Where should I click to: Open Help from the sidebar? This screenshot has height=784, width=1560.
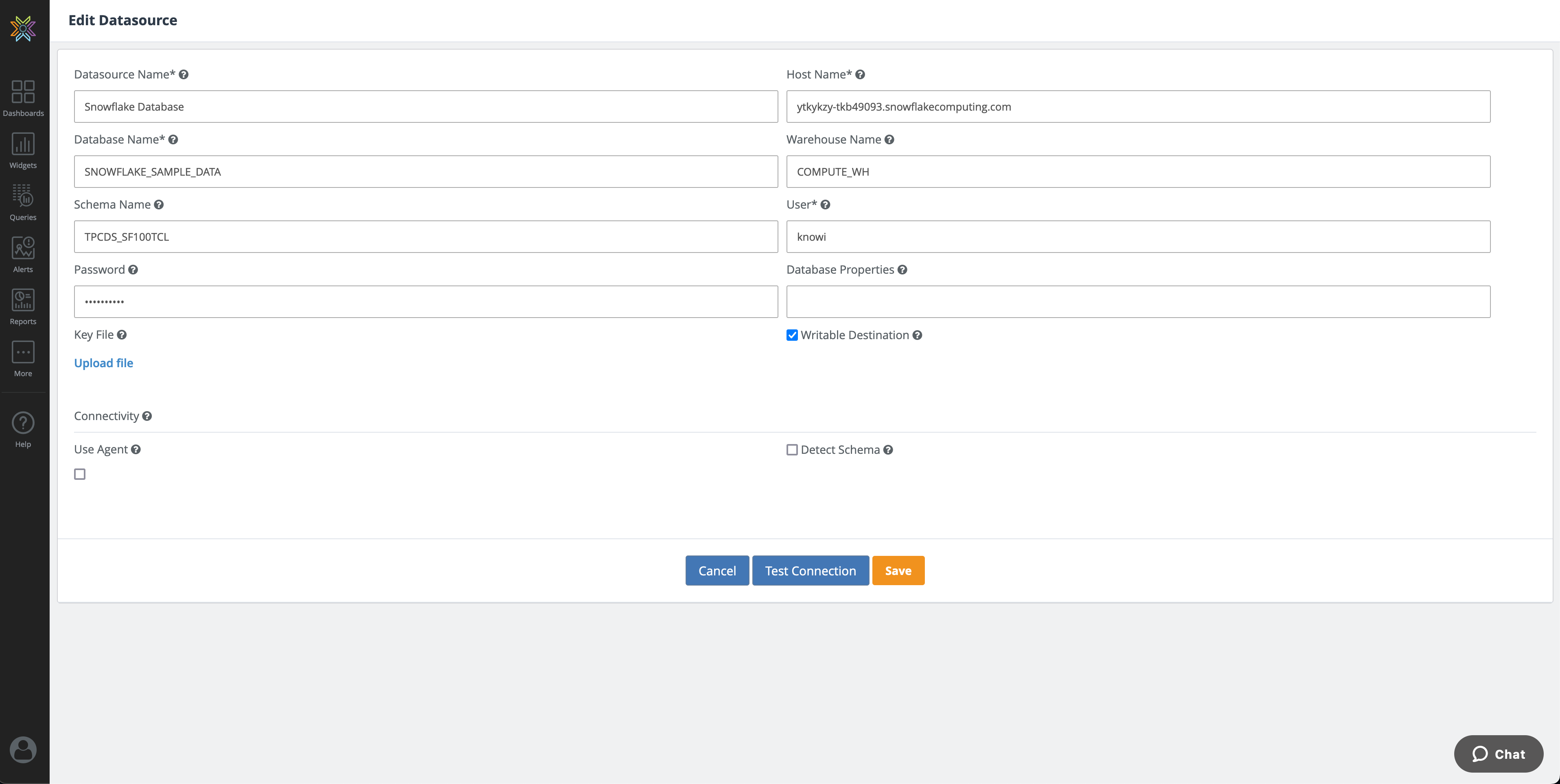[23, 430]
